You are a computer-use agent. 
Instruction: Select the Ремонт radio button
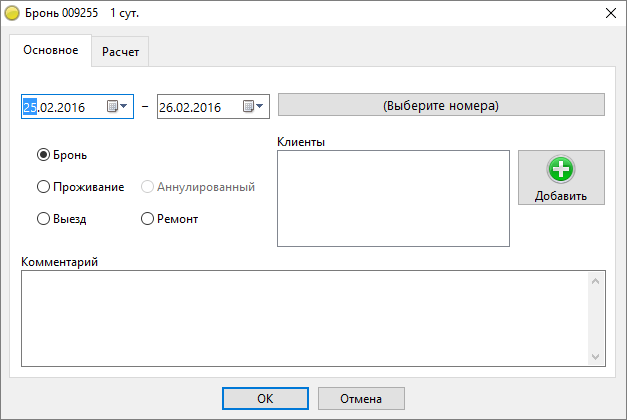coord(148,218)
